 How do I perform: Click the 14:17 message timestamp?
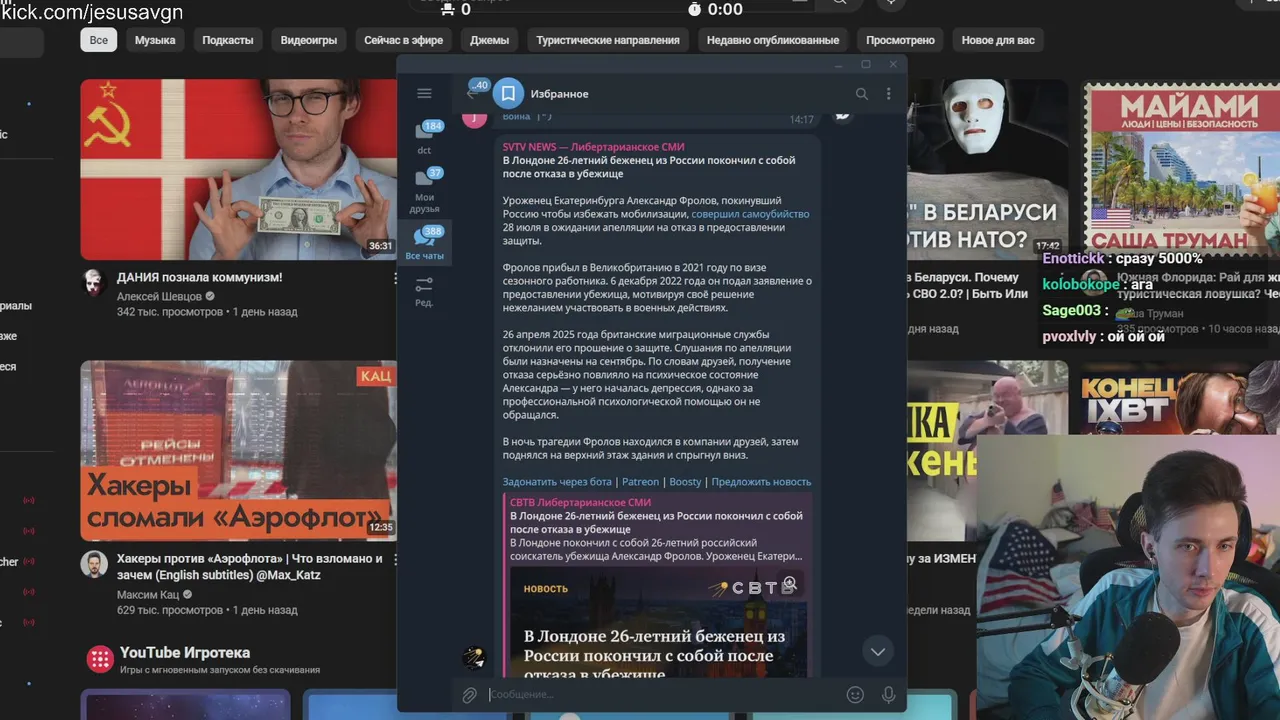click(x=801, y=119)
